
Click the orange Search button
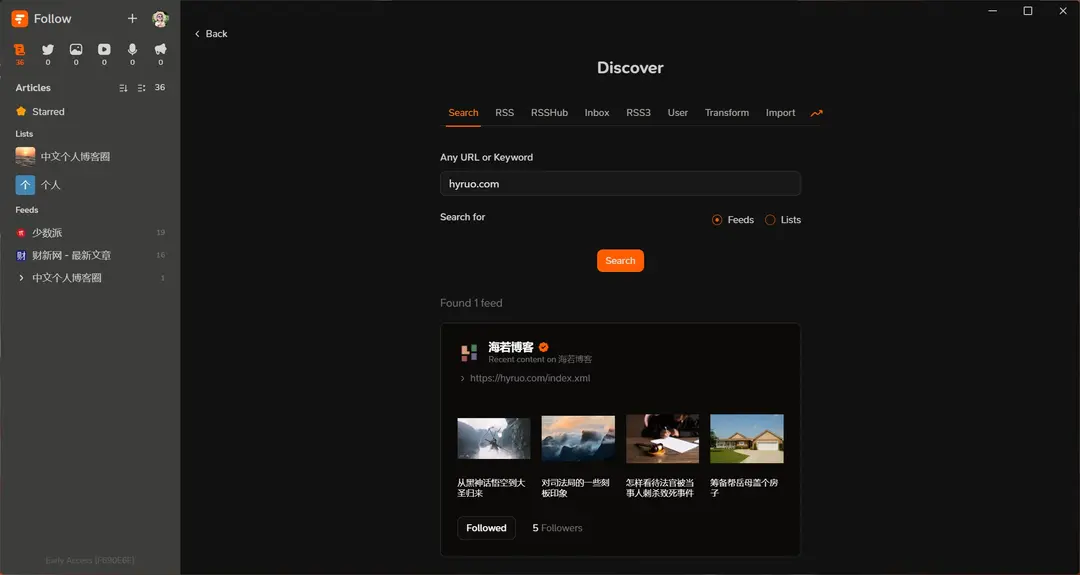point(620,261)
